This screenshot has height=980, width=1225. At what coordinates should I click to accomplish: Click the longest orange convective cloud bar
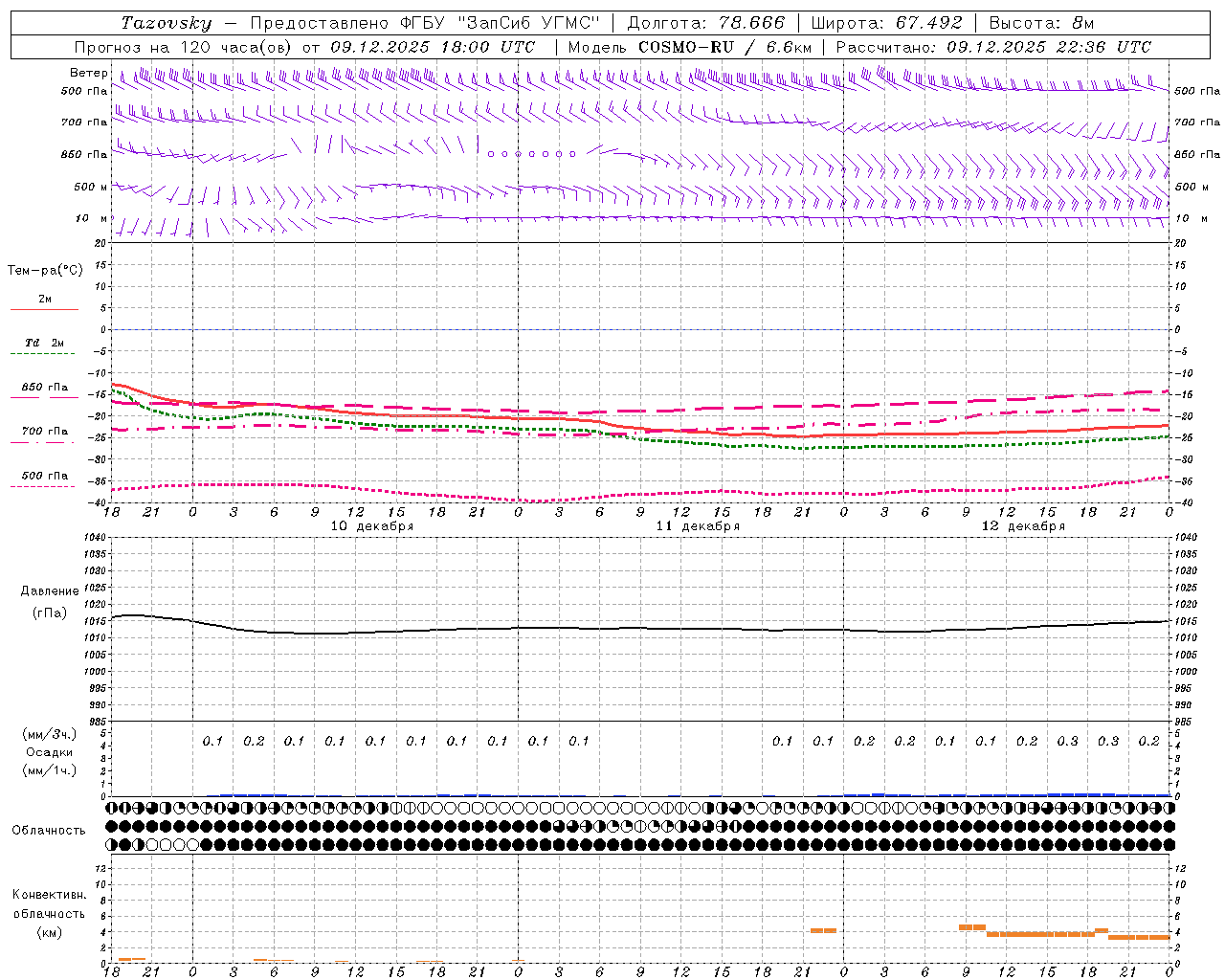click(1040, 934)
